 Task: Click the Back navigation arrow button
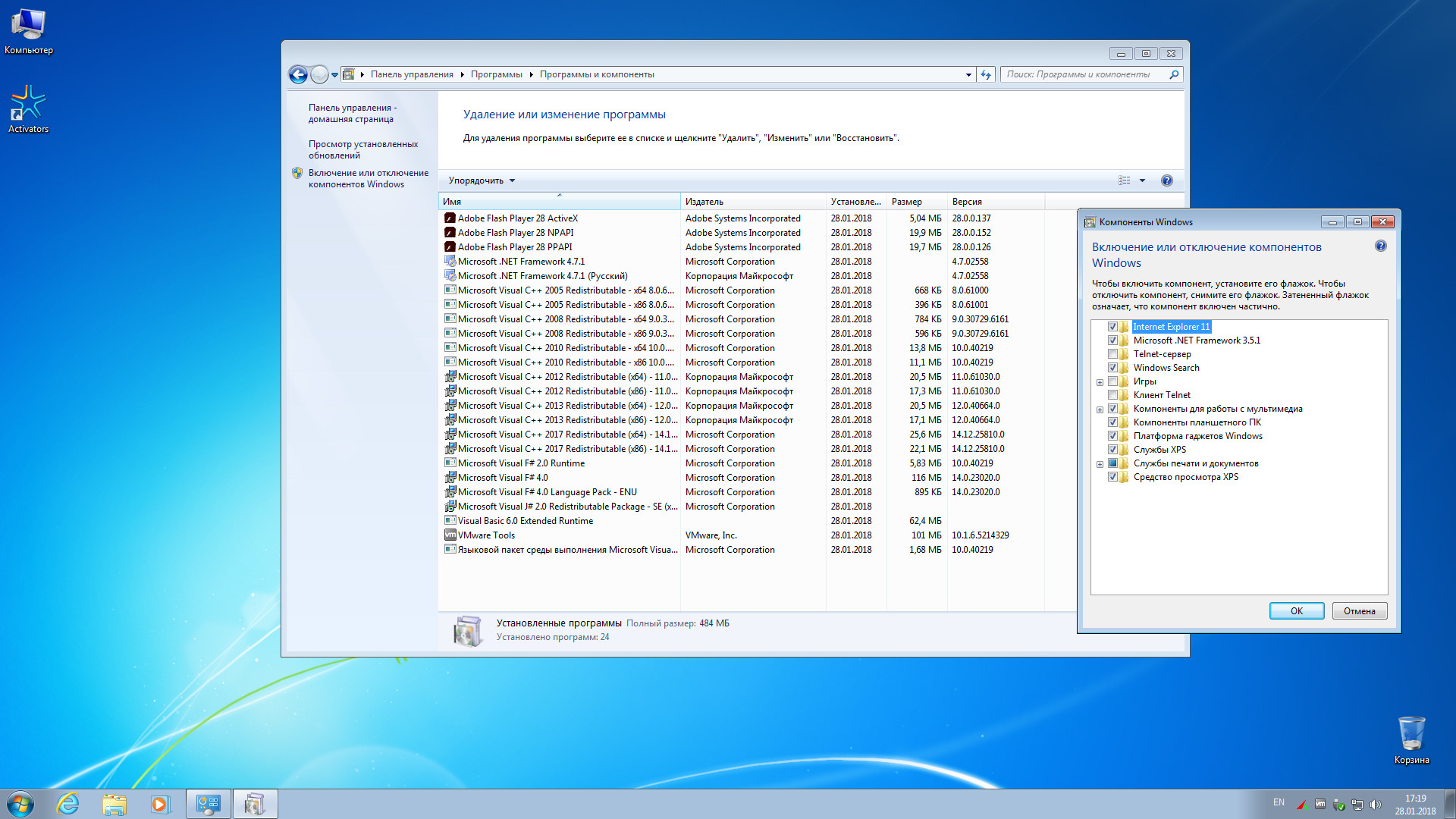pyautogui.click(x=298, y=74)
